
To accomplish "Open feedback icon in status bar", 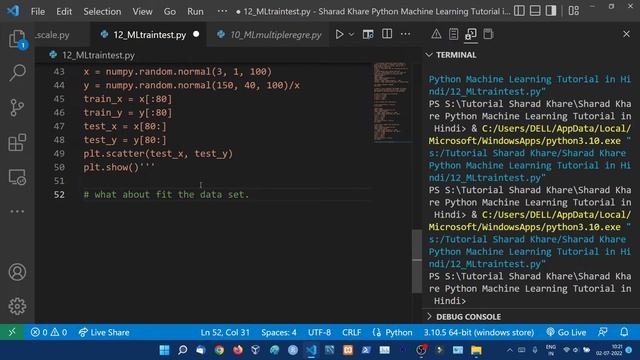I will (x=603, y=332).
